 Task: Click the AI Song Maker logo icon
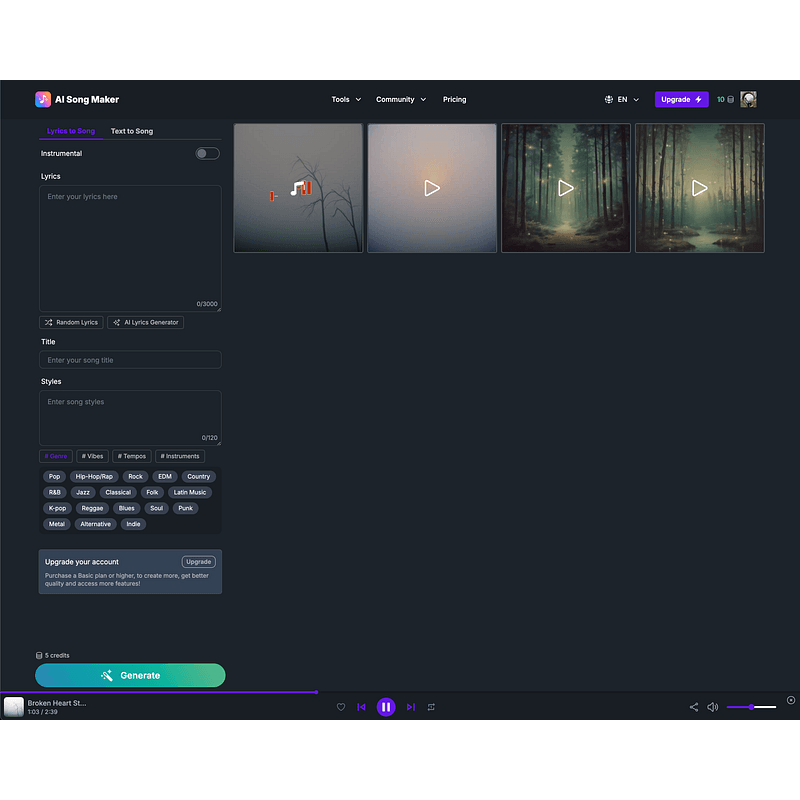[x=43, y=99]
